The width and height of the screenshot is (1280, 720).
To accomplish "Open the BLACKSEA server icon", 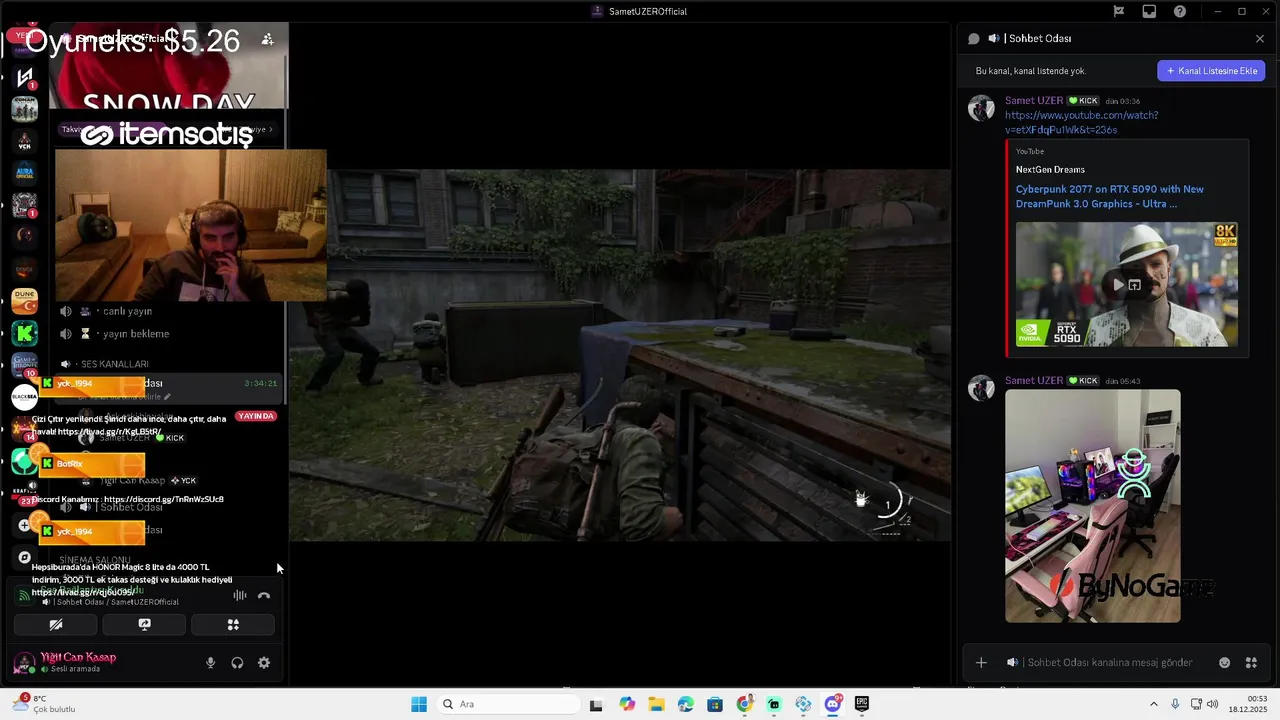I will (25, 397).
